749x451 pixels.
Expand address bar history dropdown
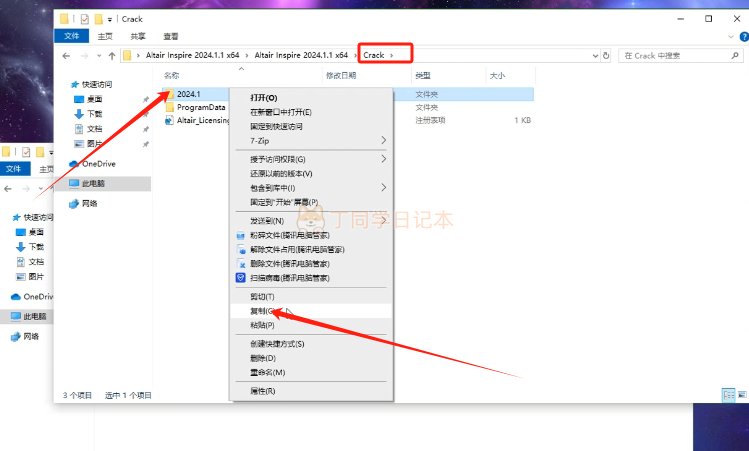595,56
